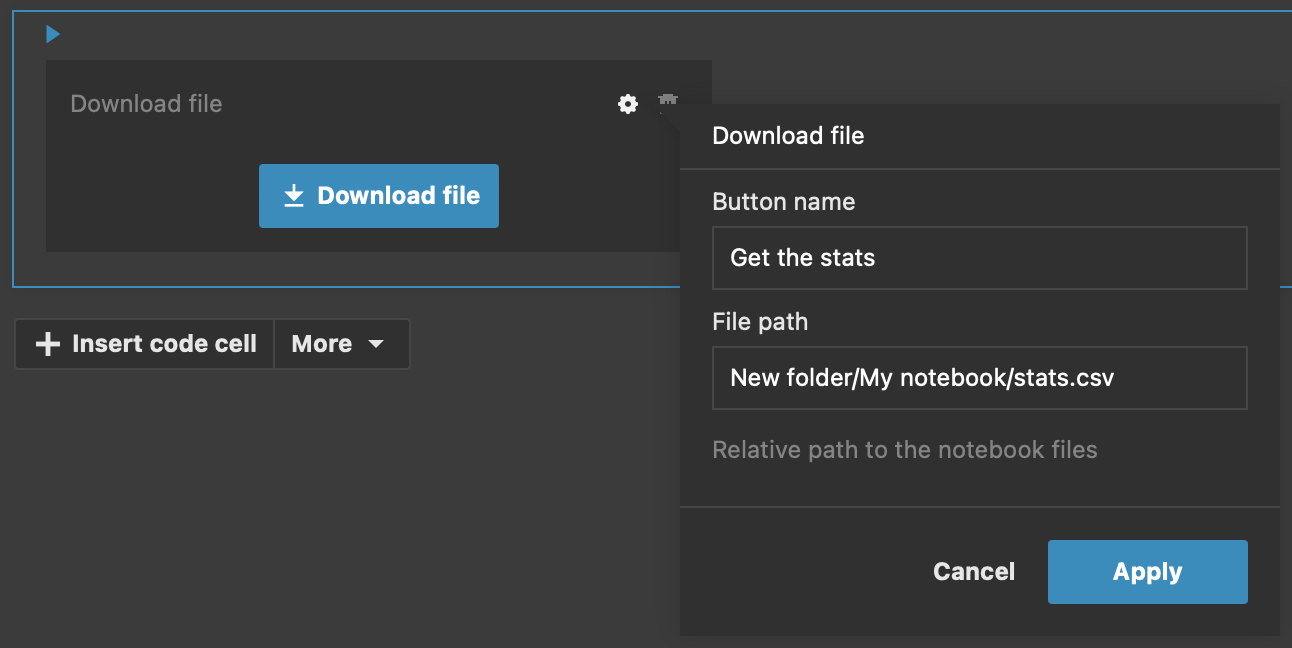The width and height of the screenshot is (1292, 648).
Task: Click the chevron on the More button
Action: [x=377, y=344]
